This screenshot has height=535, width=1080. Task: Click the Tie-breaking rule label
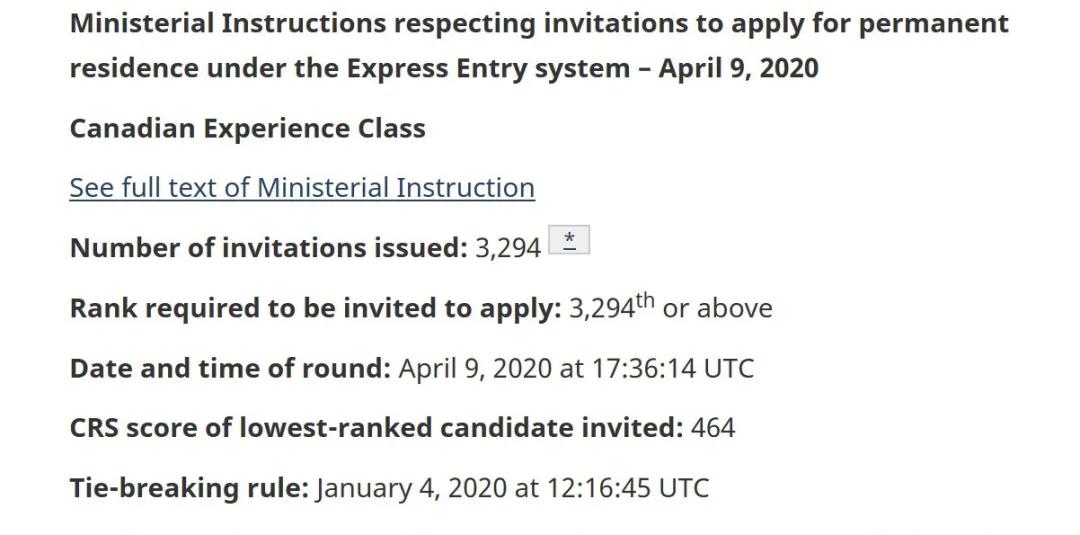[x=189, y=487]
